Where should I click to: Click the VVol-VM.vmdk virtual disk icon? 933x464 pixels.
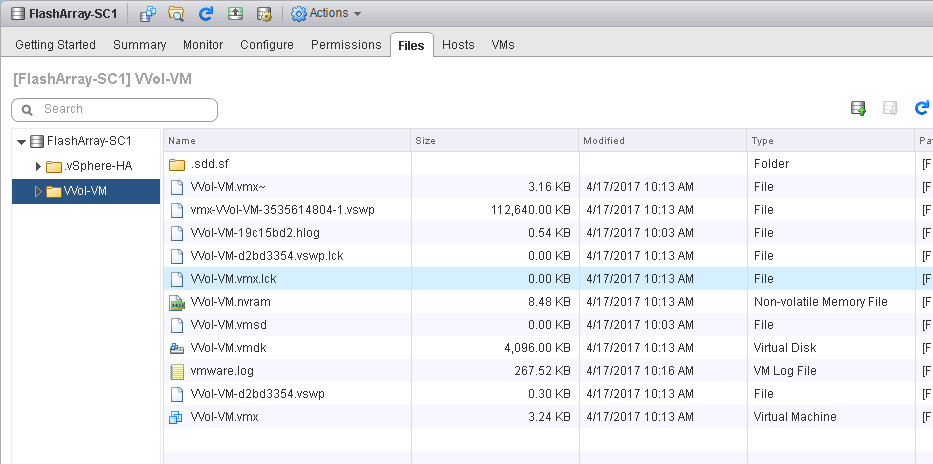(x=177, y=348)
